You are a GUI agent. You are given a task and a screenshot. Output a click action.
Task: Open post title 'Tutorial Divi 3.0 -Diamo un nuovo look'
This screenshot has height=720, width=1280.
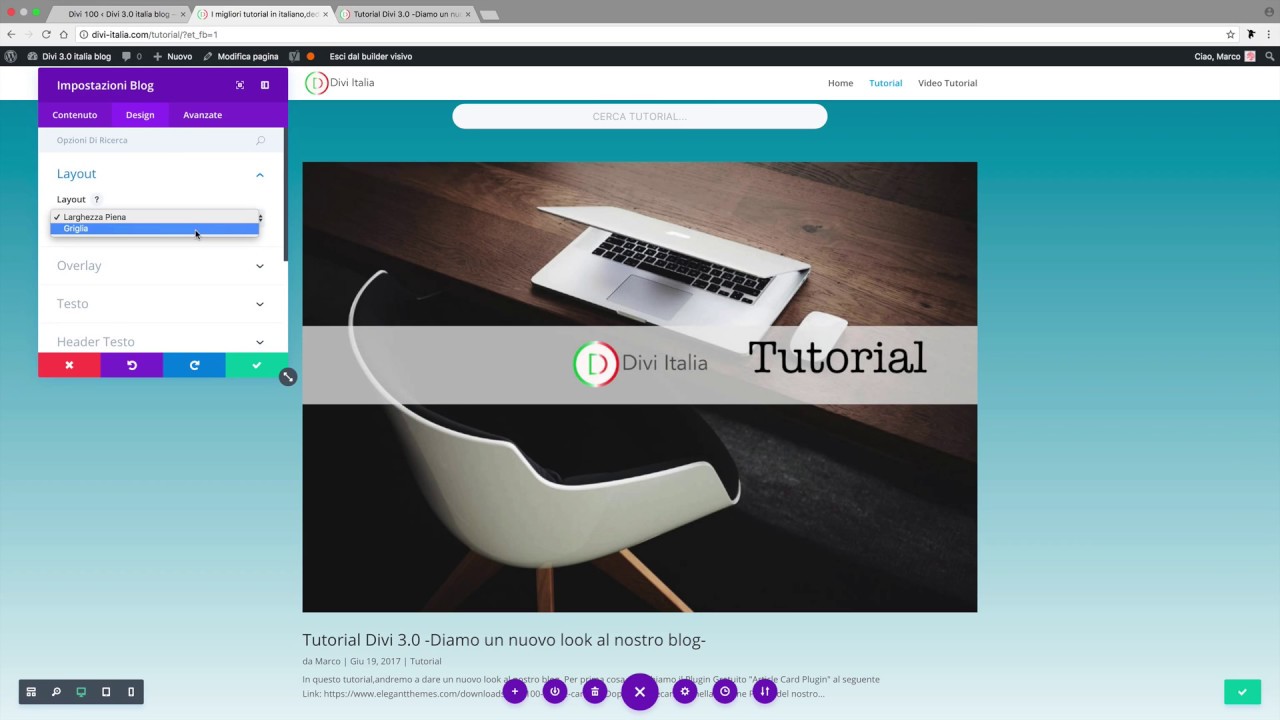tap(504, 640)
